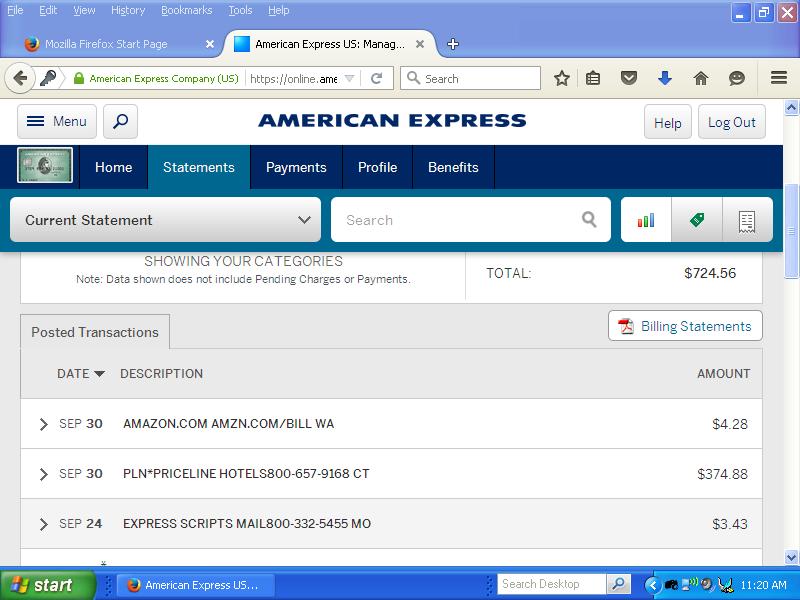Open Billing Statements PDF link
800x600 pixels.
point(685,326)
